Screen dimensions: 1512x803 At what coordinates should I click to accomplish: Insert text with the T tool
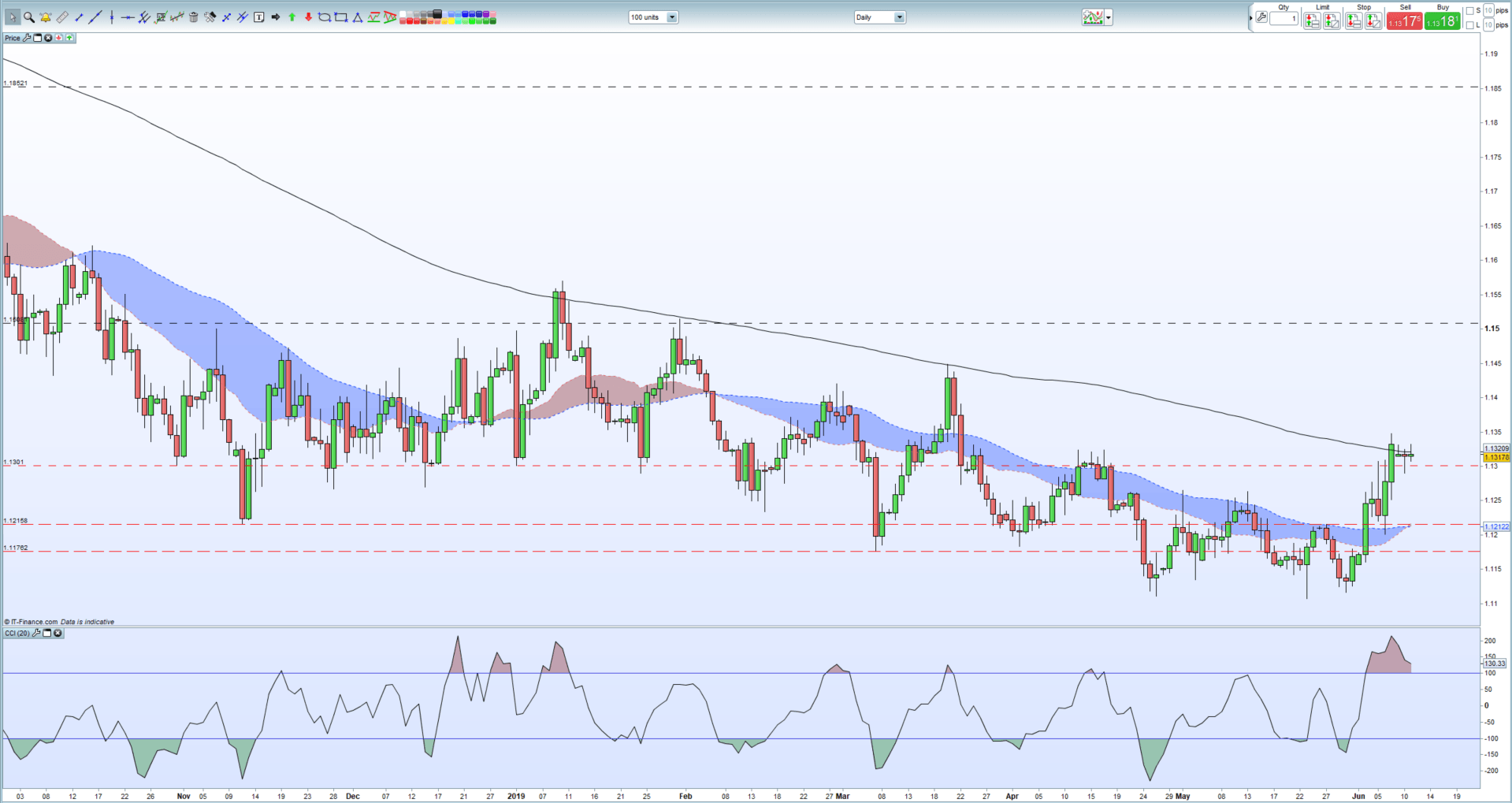(258, 17)
